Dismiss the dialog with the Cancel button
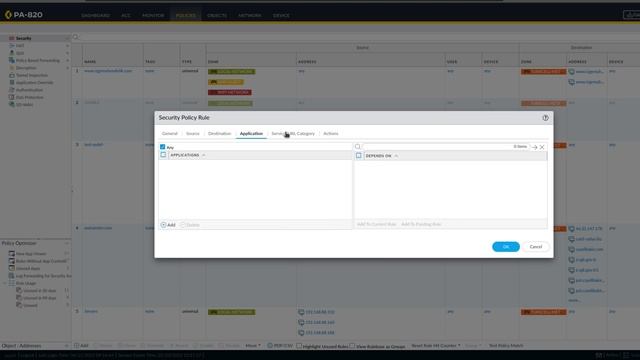Viewport: 640px width, 360px height. [536, 247]
